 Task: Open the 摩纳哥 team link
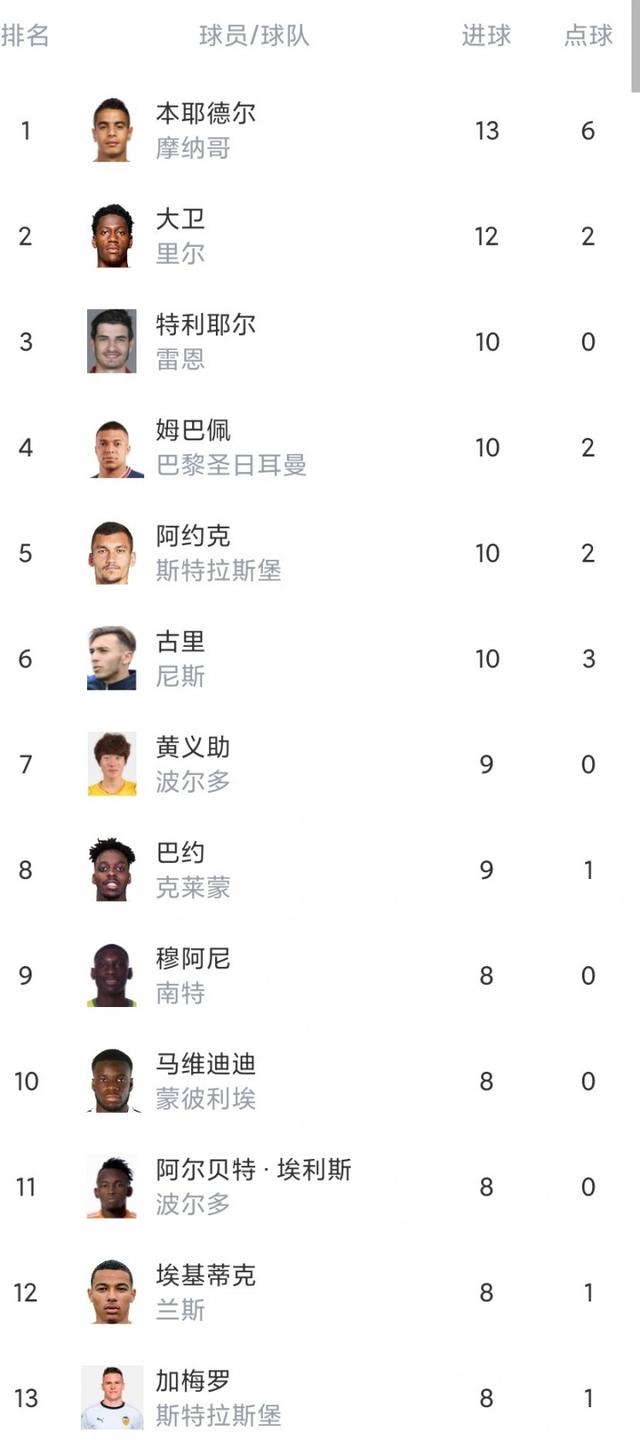tap(193, 148)
